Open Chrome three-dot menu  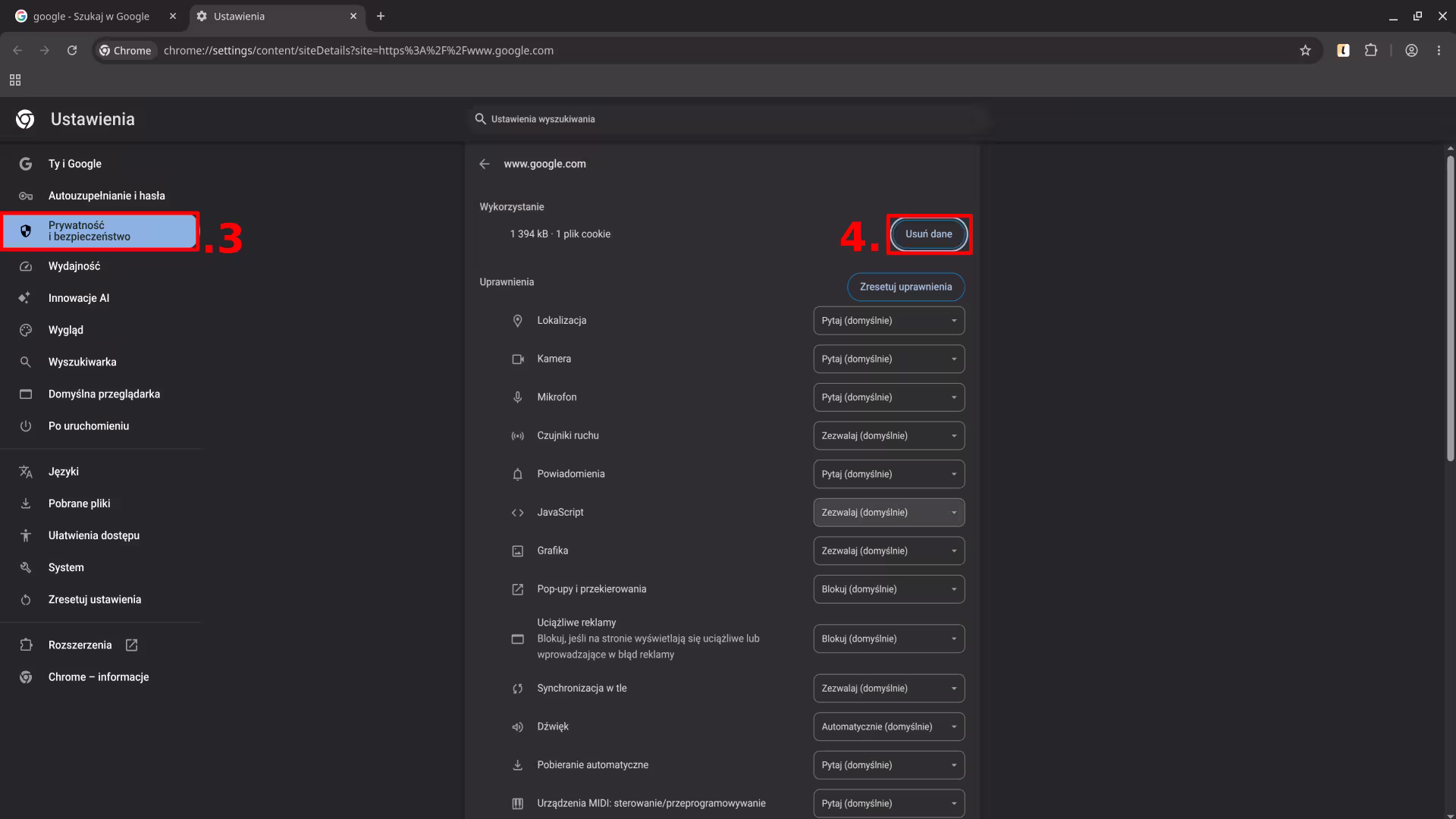[x=1439, y=50]
